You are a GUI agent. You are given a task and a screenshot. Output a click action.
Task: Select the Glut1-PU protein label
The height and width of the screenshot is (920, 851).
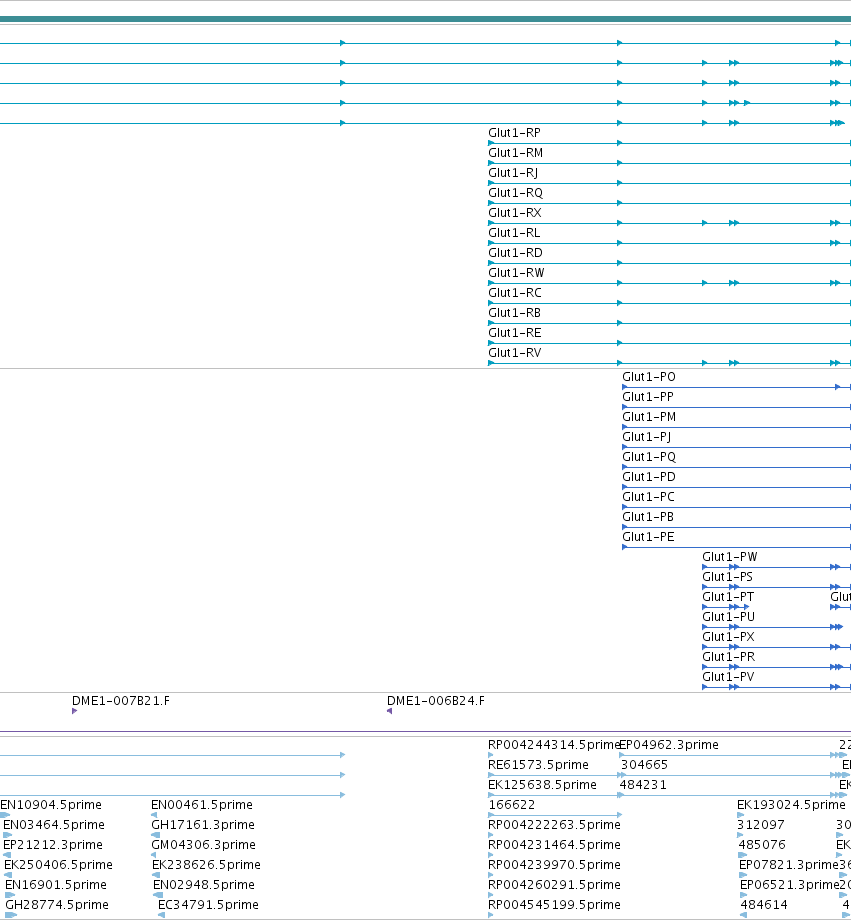coord(729,616)
